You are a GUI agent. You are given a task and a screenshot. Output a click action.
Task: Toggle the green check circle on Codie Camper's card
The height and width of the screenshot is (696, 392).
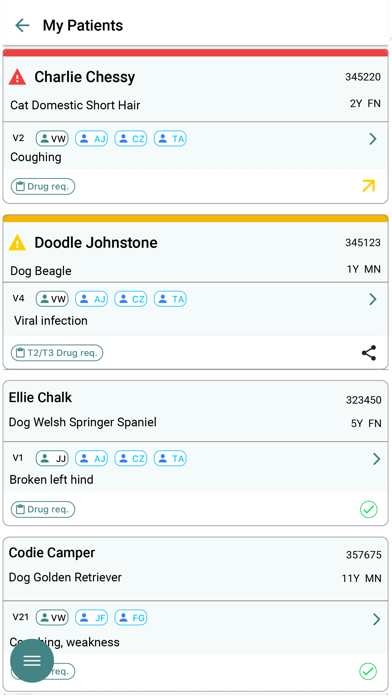point(368,672)
